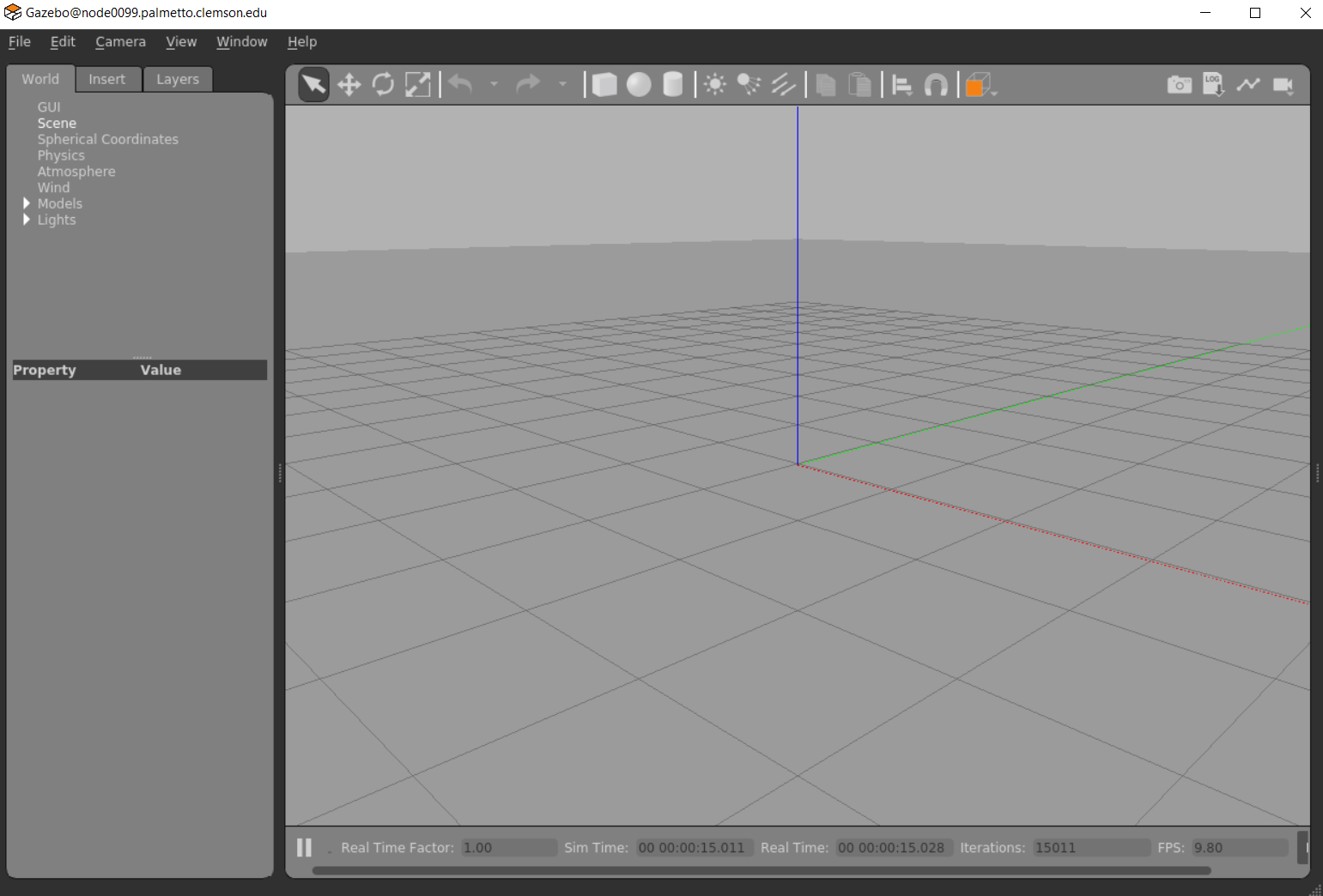1323x896 pixels.
Task: Activate the rotate mode tool
Action: [x=383, y=84]
